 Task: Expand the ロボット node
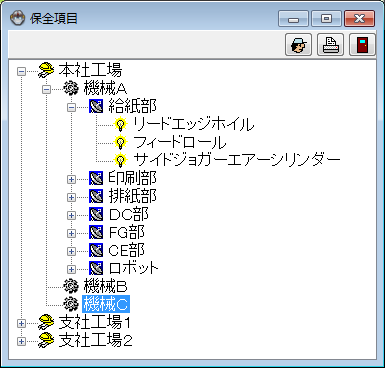(x=71, y=269)
